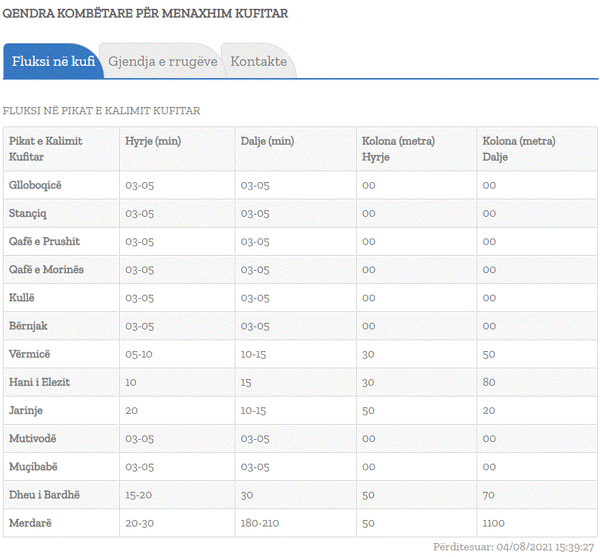This screenshot has width=600, height=557.
Task: Click the Pikat e Kalimit Kufitar header
Action: pyautogui.click(x=46, y=149)
